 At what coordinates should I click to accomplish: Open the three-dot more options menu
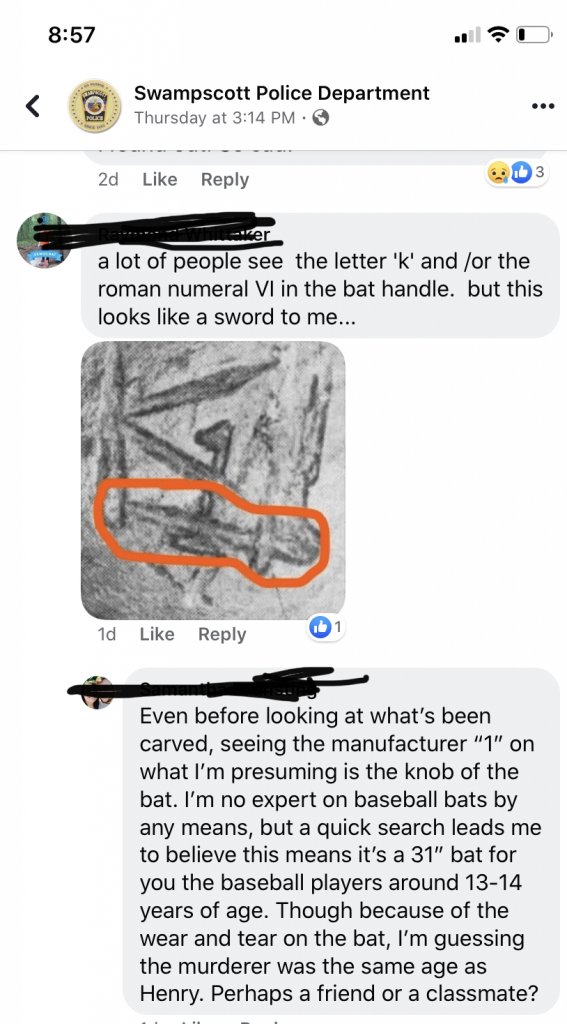click(543, 106)
